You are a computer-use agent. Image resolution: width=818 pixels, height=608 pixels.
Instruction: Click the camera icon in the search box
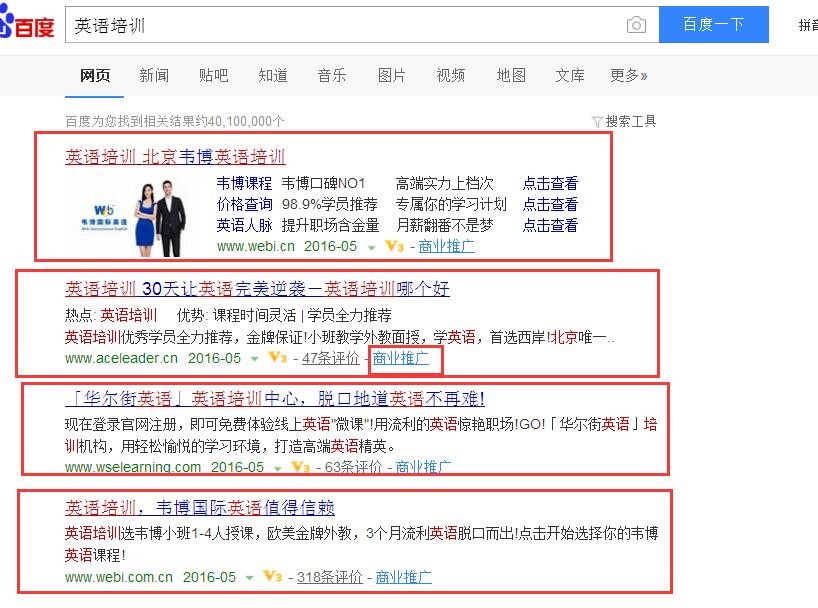point(637,24)
